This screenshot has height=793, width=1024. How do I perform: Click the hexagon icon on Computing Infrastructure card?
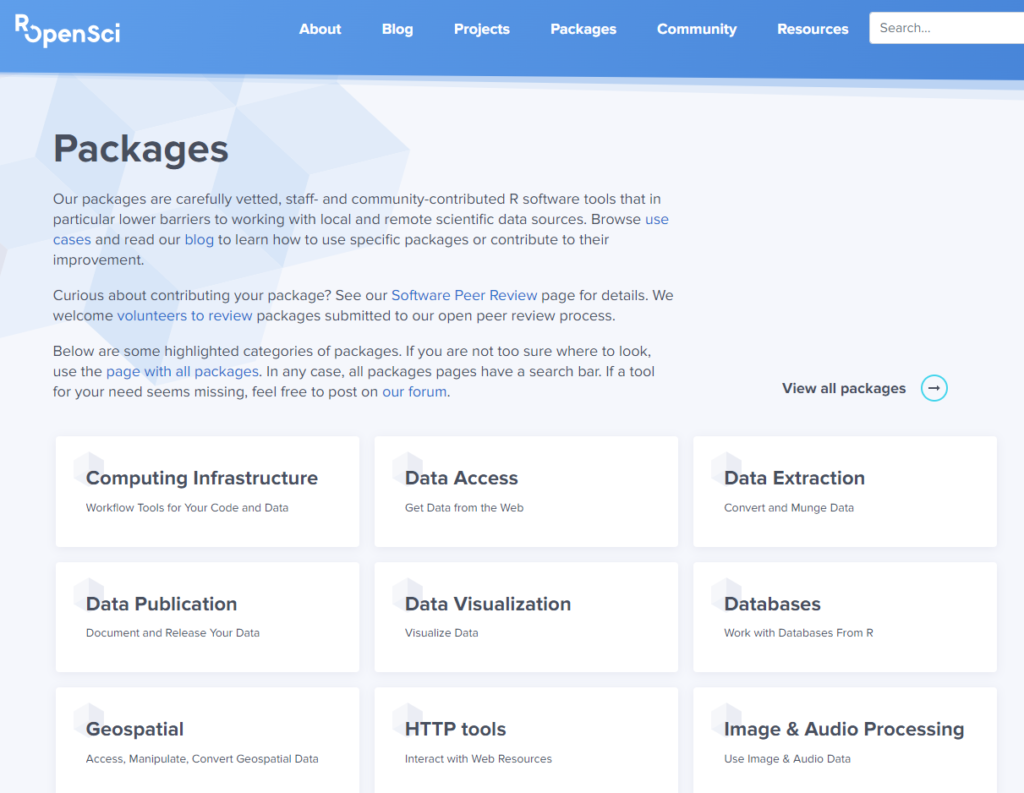[89, 468]
